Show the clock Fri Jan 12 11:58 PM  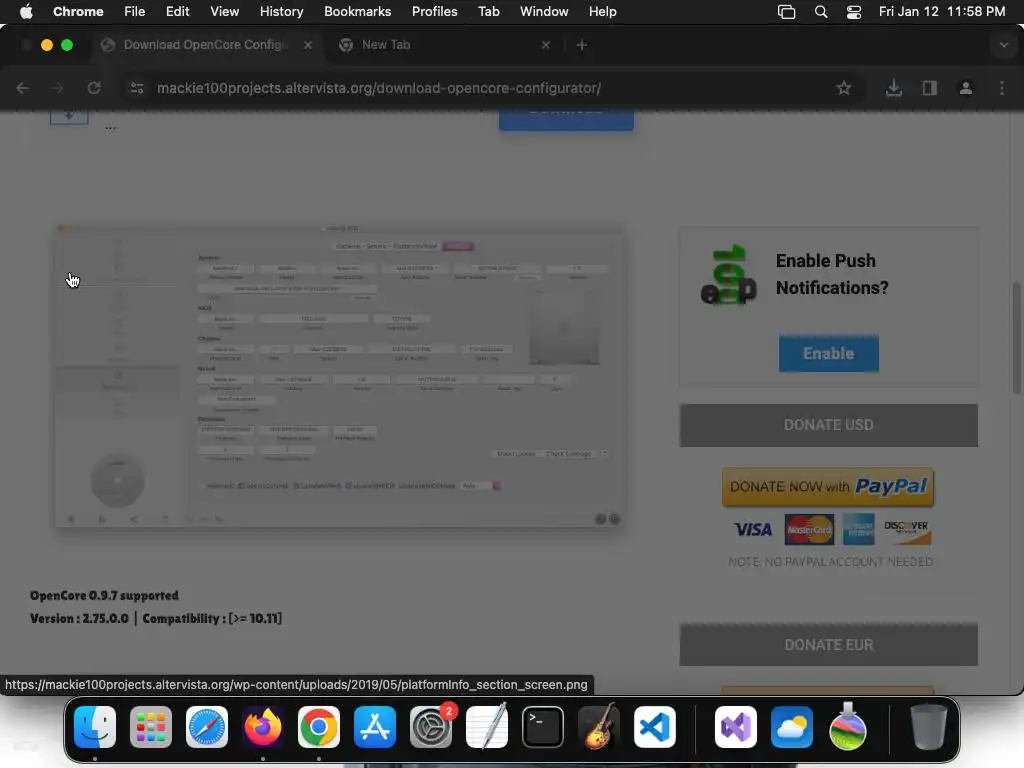(942, 11)
